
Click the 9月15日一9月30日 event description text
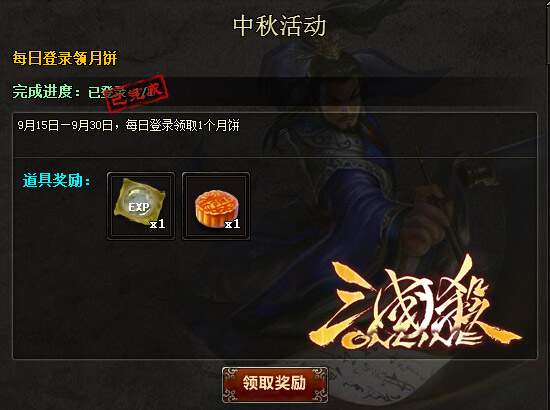tap(128, 125)
